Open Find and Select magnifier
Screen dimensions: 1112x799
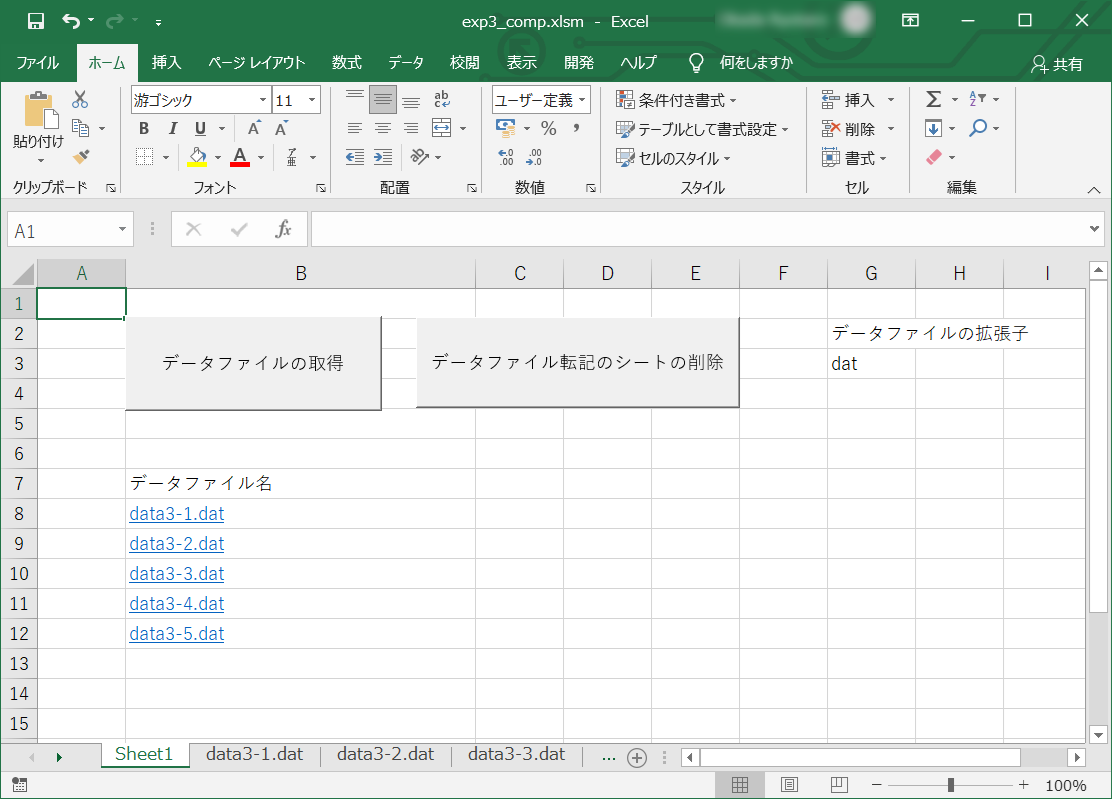pos(978,128)
